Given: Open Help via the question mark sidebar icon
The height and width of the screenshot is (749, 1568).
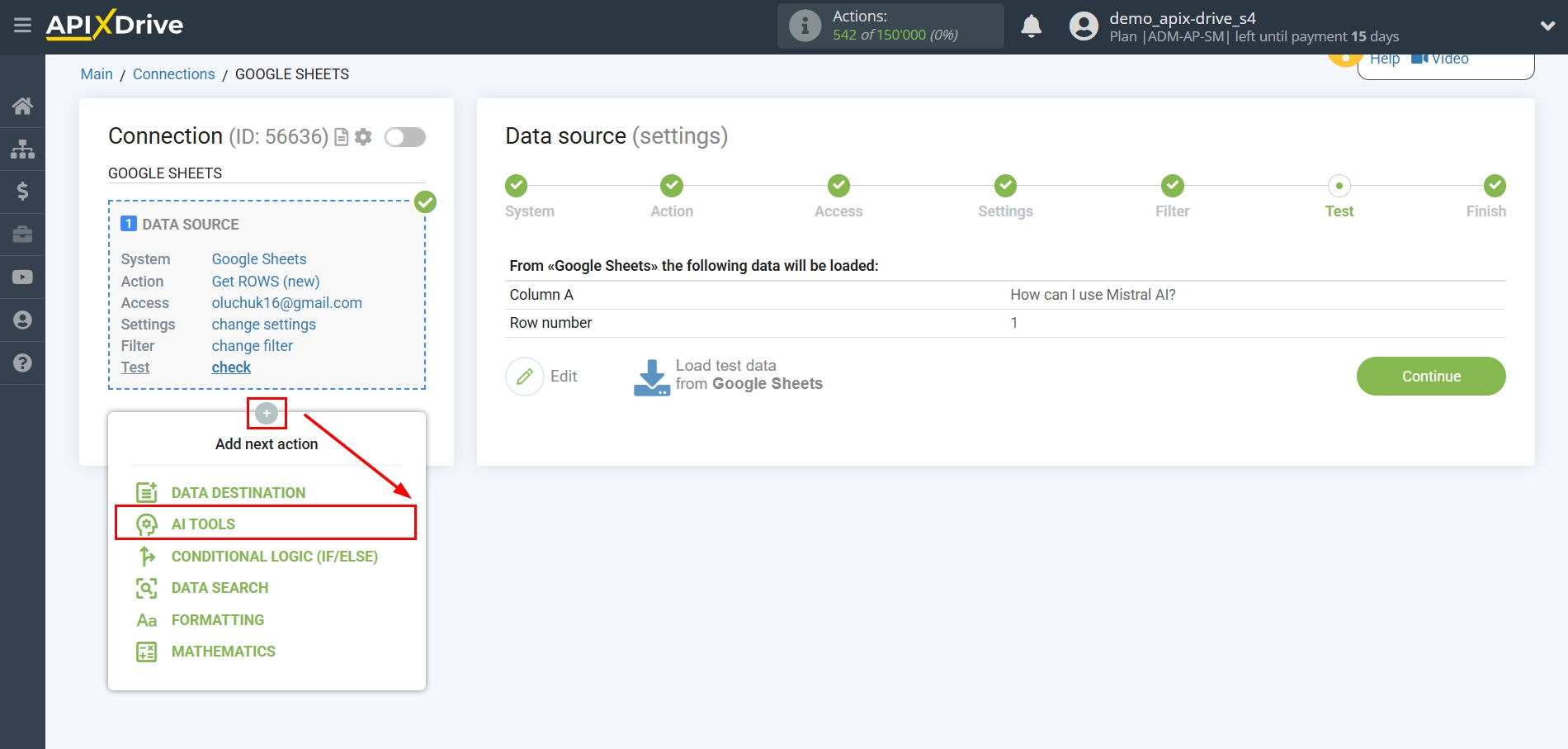Looking at the screenshot, I should (22, 363).
